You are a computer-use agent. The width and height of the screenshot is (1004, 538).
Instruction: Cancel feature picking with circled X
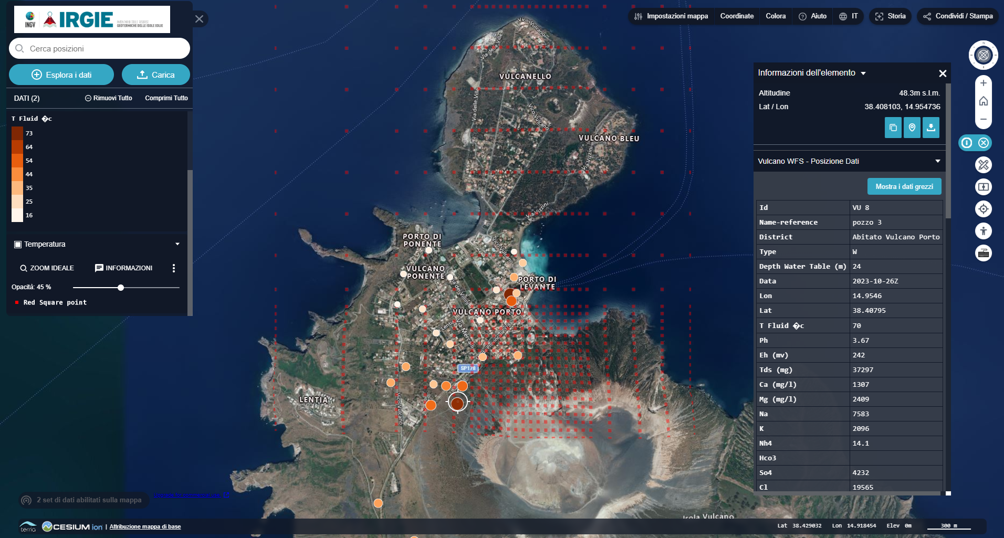coord(984,143)
